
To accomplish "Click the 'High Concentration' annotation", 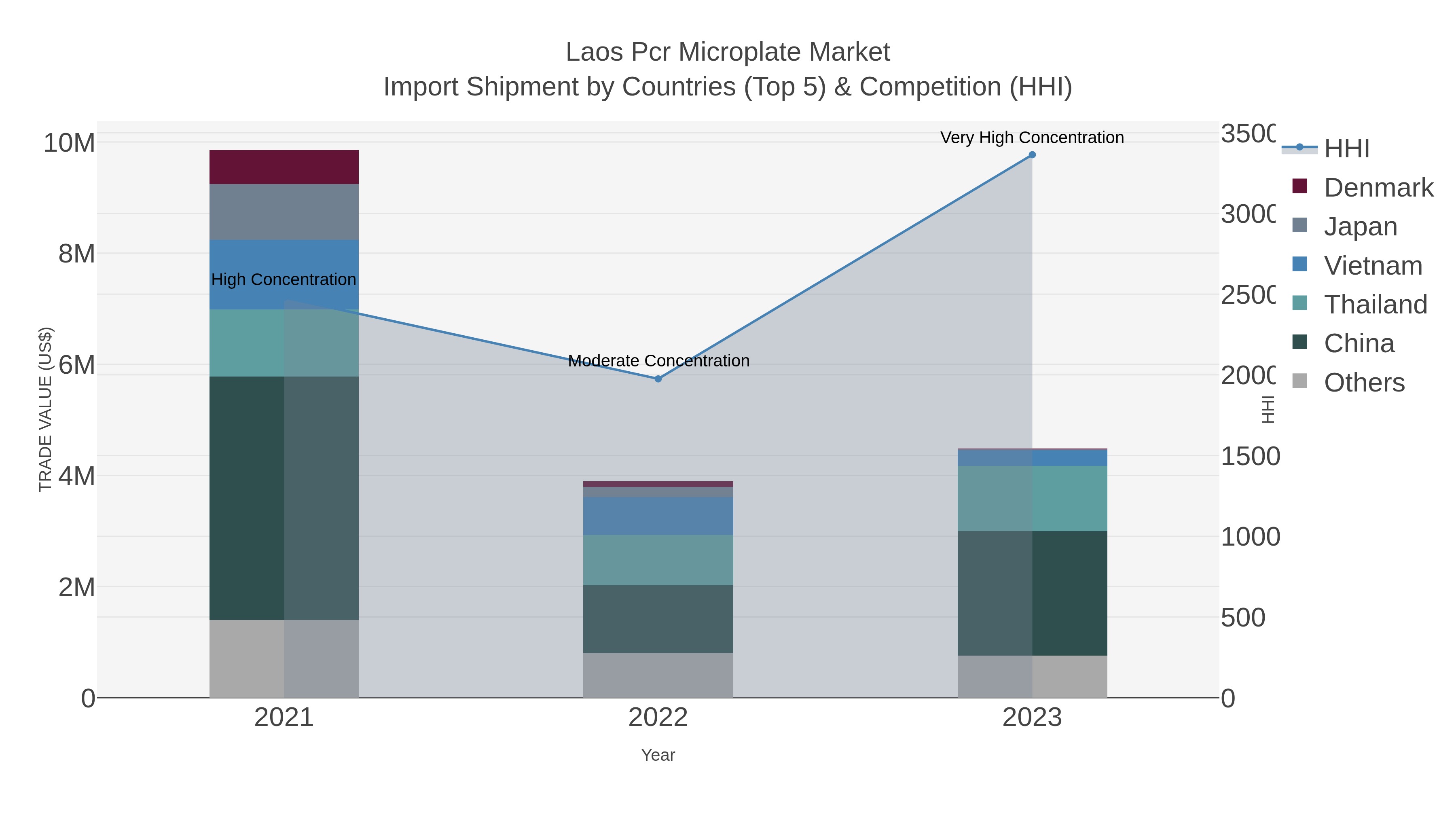I will (x=284, y=279).
